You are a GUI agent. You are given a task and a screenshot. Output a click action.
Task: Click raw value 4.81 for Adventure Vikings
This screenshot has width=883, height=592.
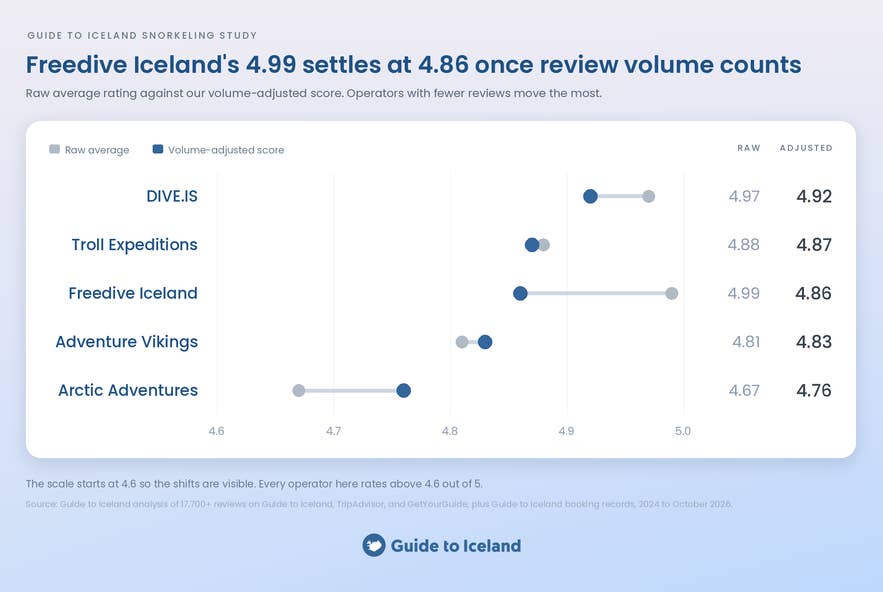point(746,342)
